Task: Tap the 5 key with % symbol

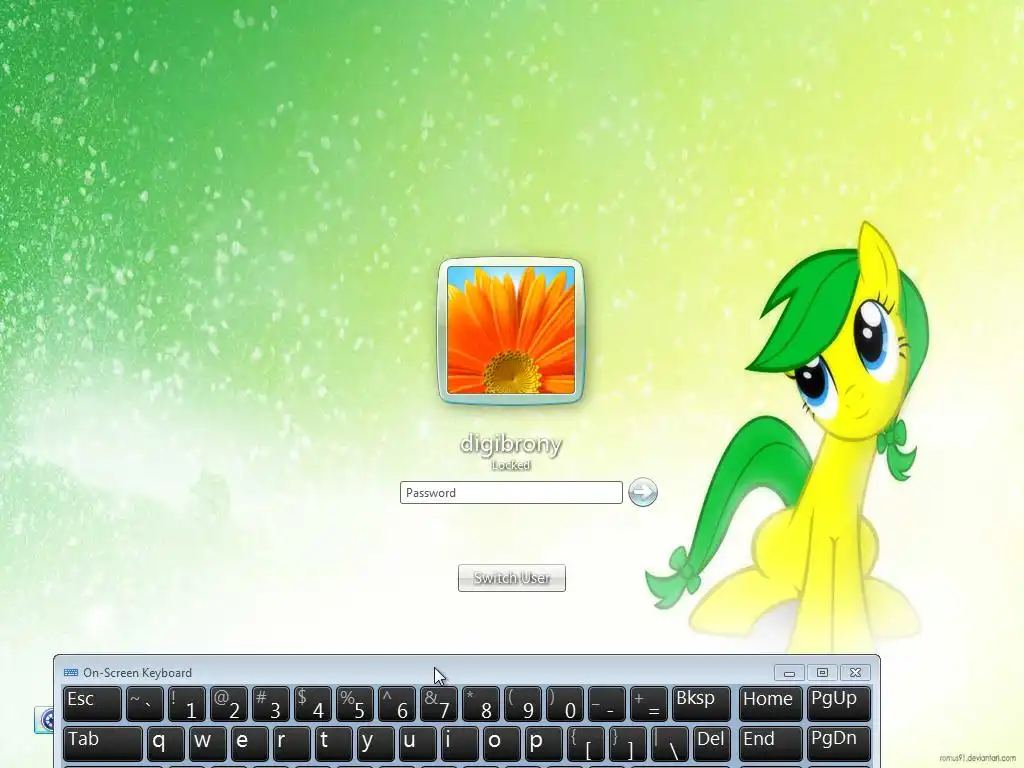Action: coord(355,703)
